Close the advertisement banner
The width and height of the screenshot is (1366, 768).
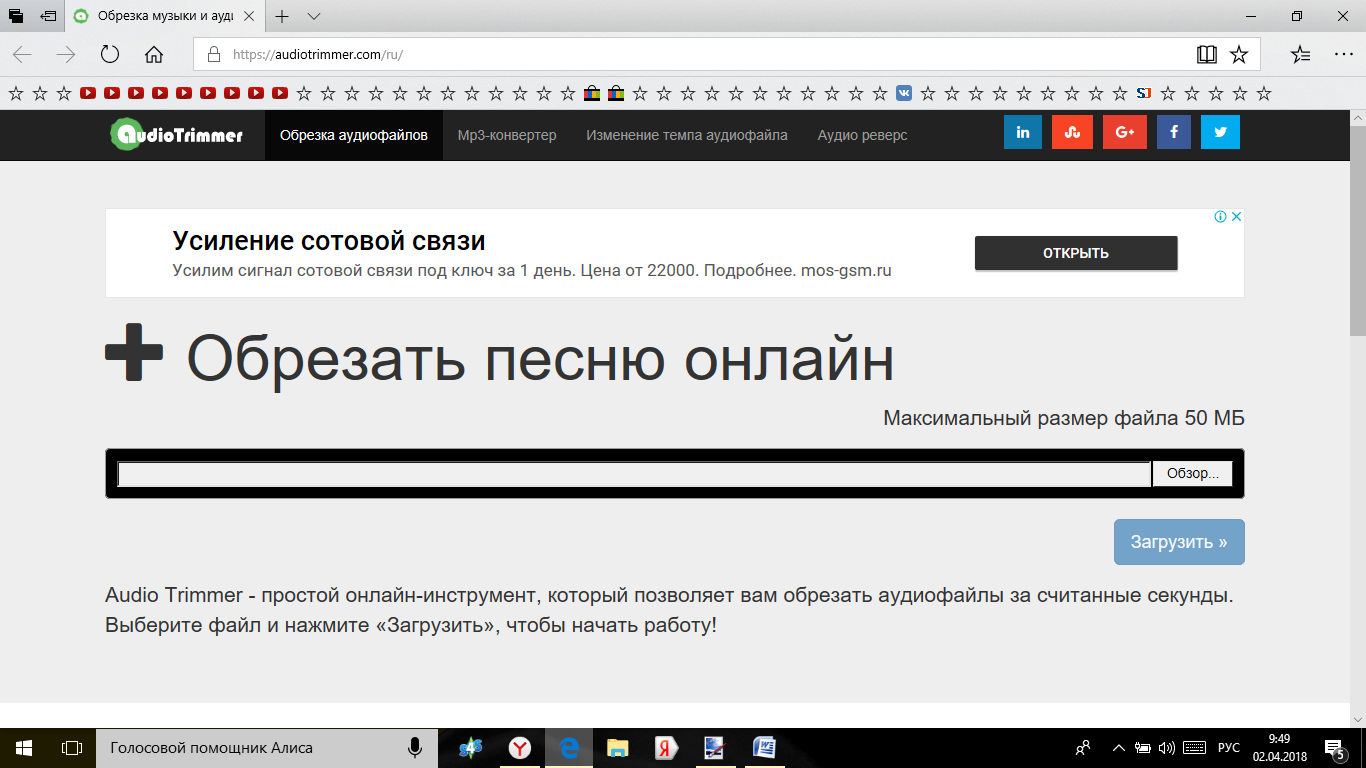tap(1236, 216)
